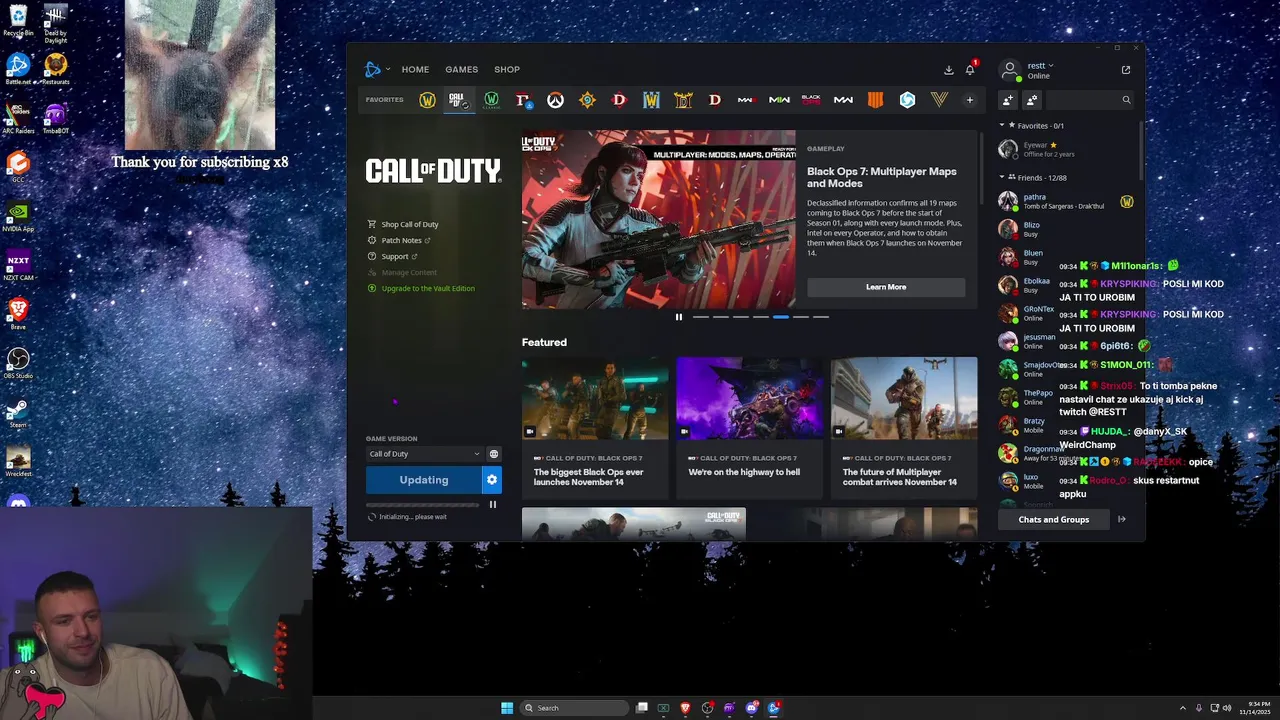Open Brave browser from taskbar
This screenshot has width=1280, height=720.
(685, 708)
